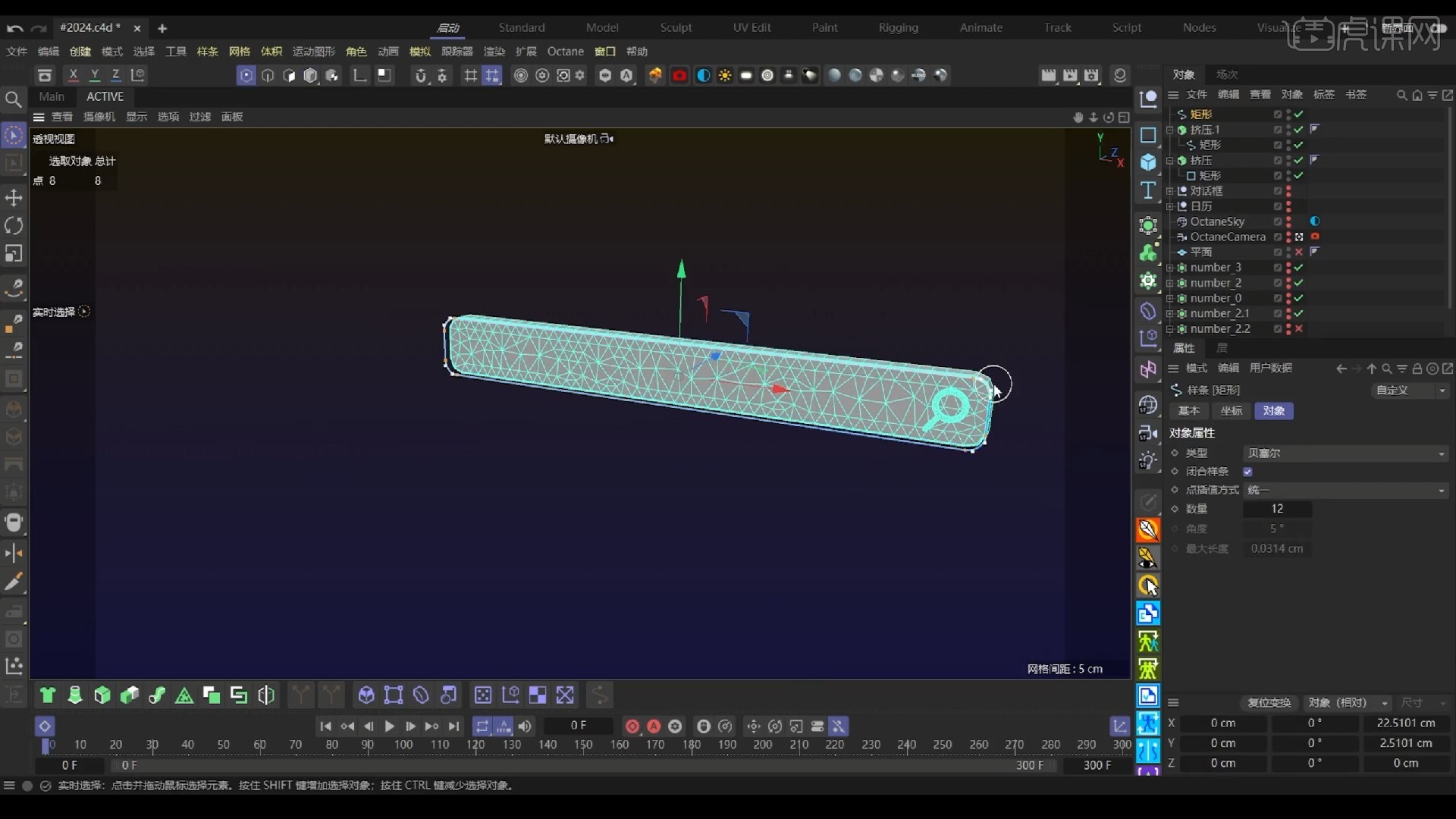The width and height of the screenshot is (1456, 819).
Task: Click the search icon in object manager
Action: tap(1401, 95)
